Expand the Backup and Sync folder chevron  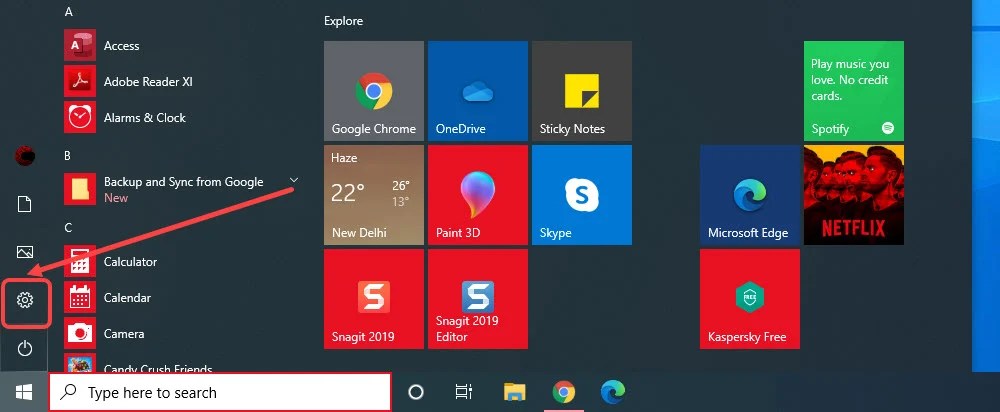tap(293, 180)
